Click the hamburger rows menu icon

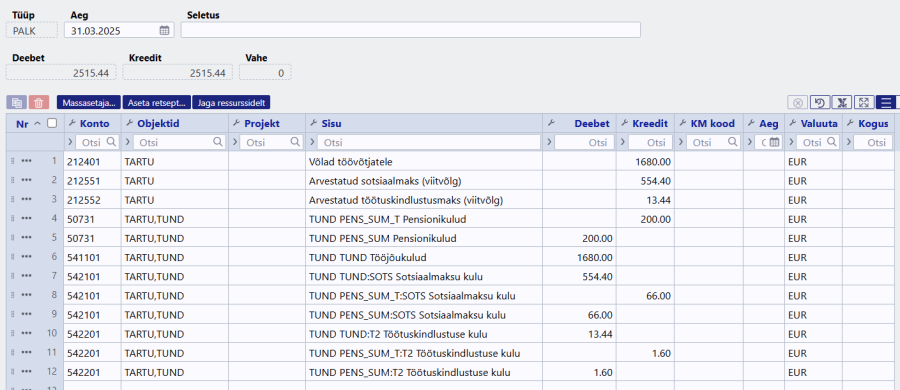(x=886, y=103)
